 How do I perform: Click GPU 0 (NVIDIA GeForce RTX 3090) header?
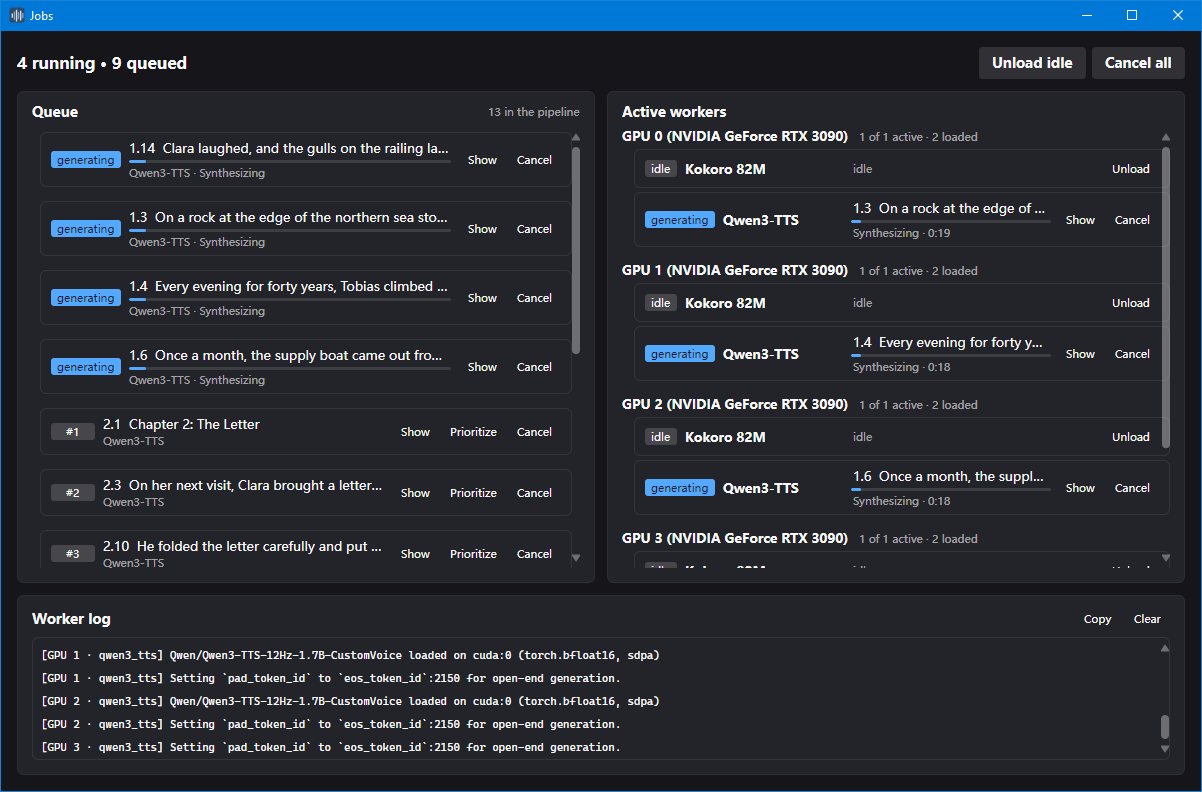click(735, 136)
